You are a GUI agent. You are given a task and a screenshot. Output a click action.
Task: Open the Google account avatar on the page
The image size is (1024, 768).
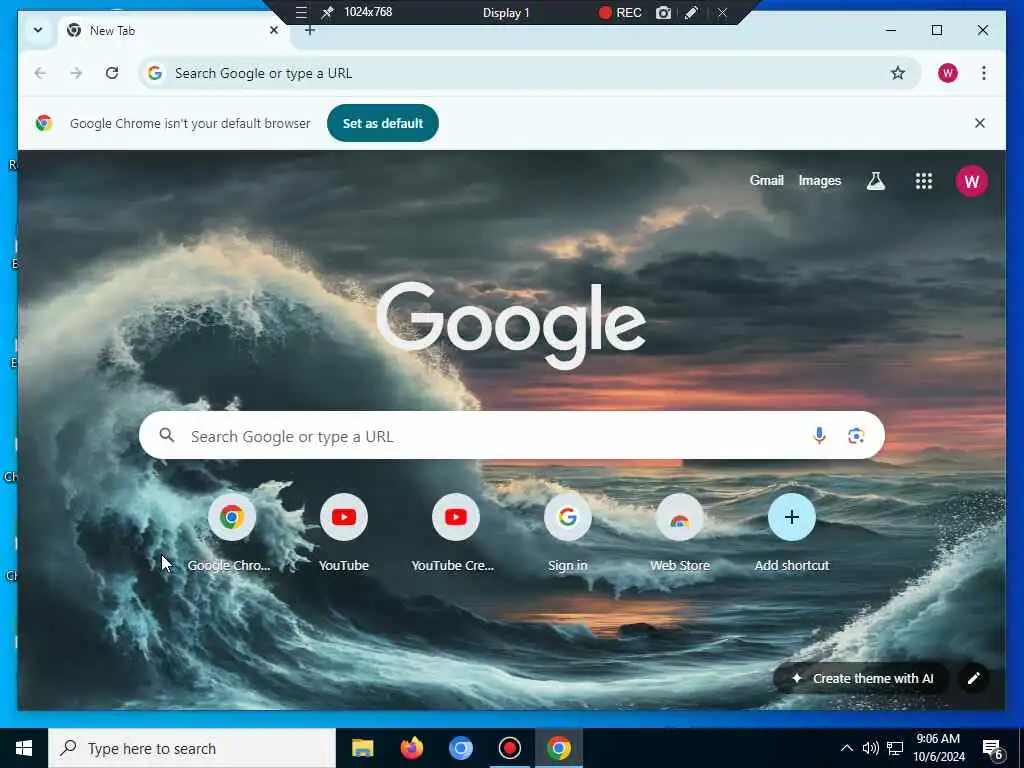click(972, 181)
